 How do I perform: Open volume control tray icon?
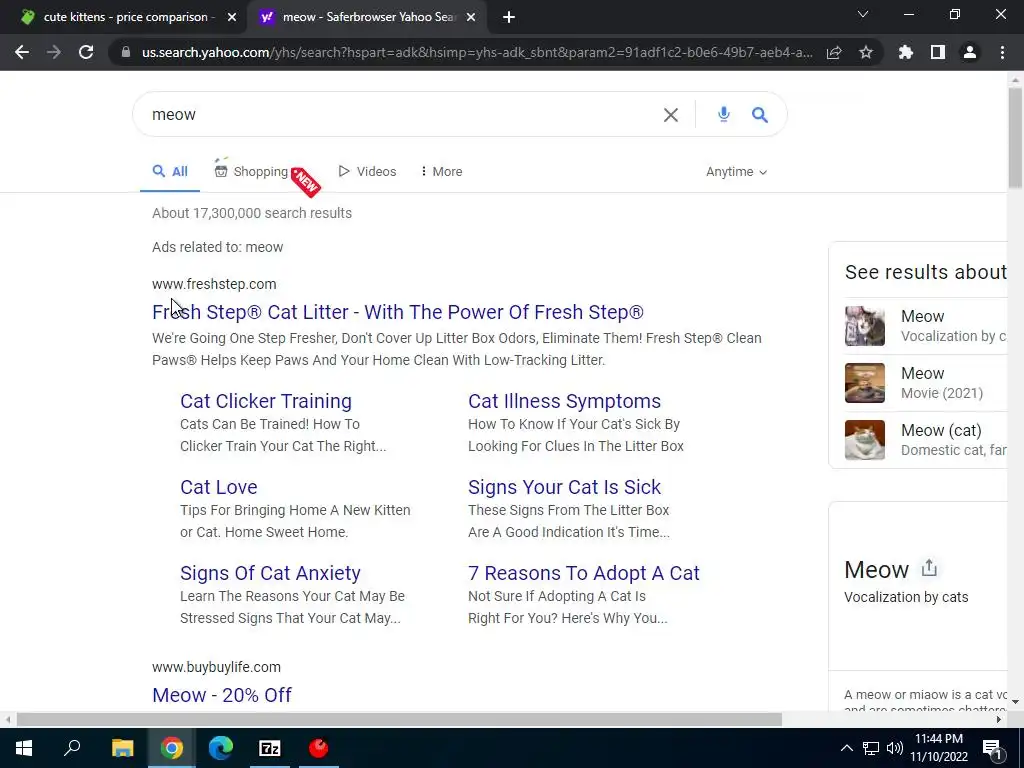tap(895, 748)
